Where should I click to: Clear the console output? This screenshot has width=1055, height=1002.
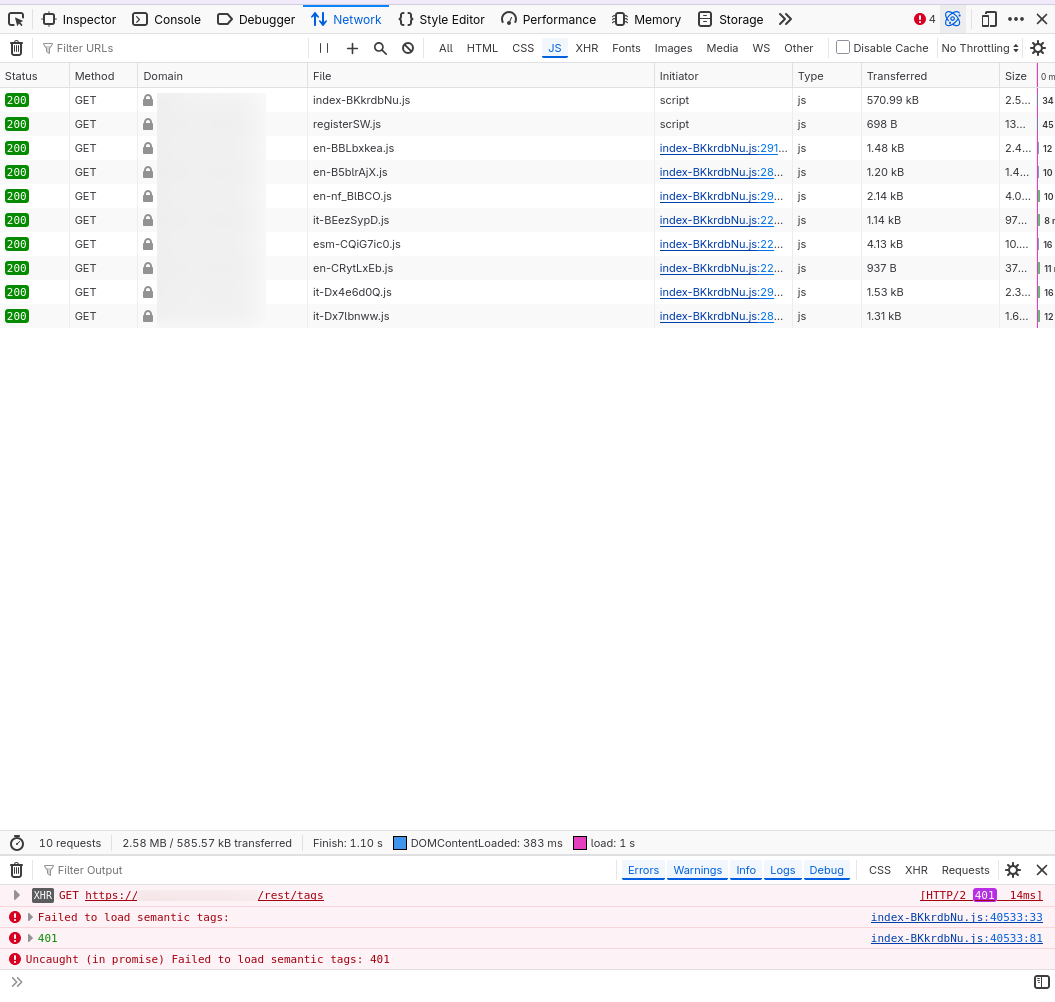click(16, 870)
